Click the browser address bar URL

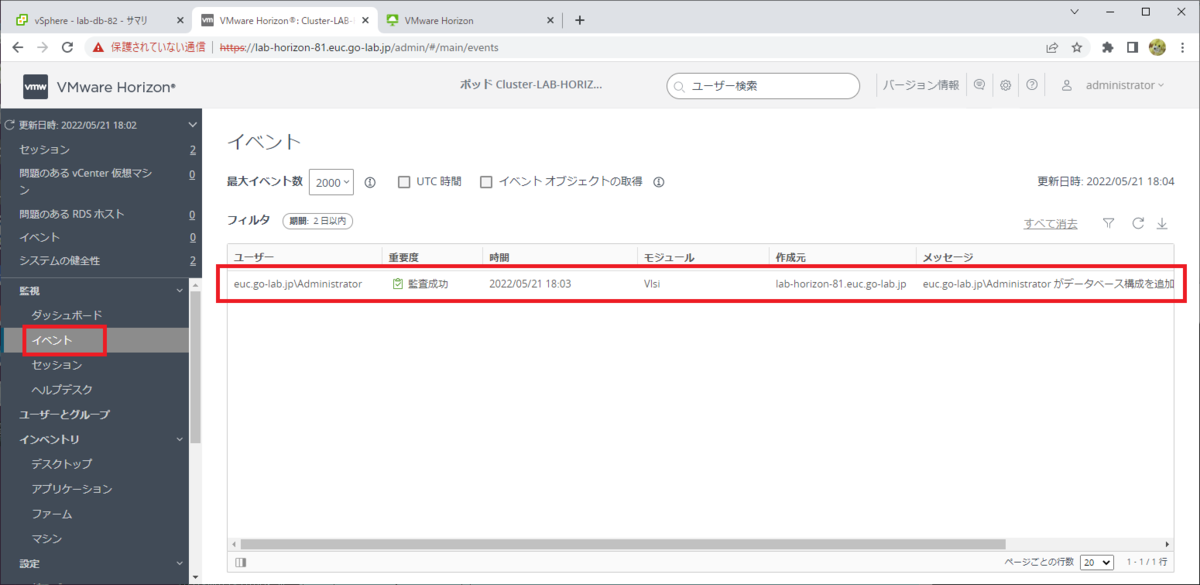click(x=360, y=47)
